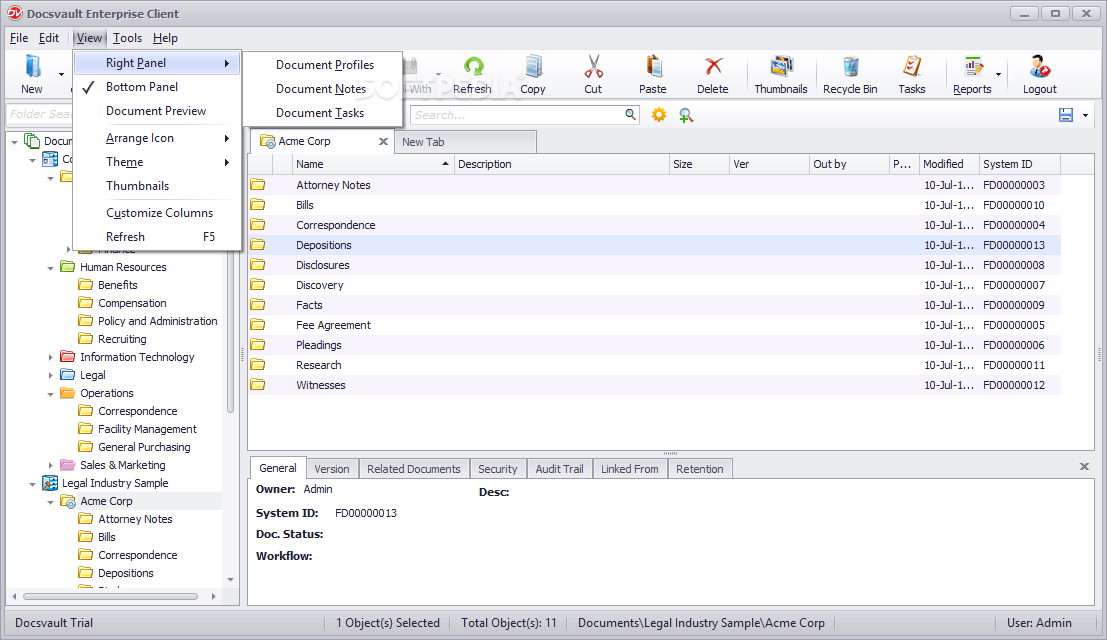Switch to the Audit Trail tab

(x=559, y=469)
